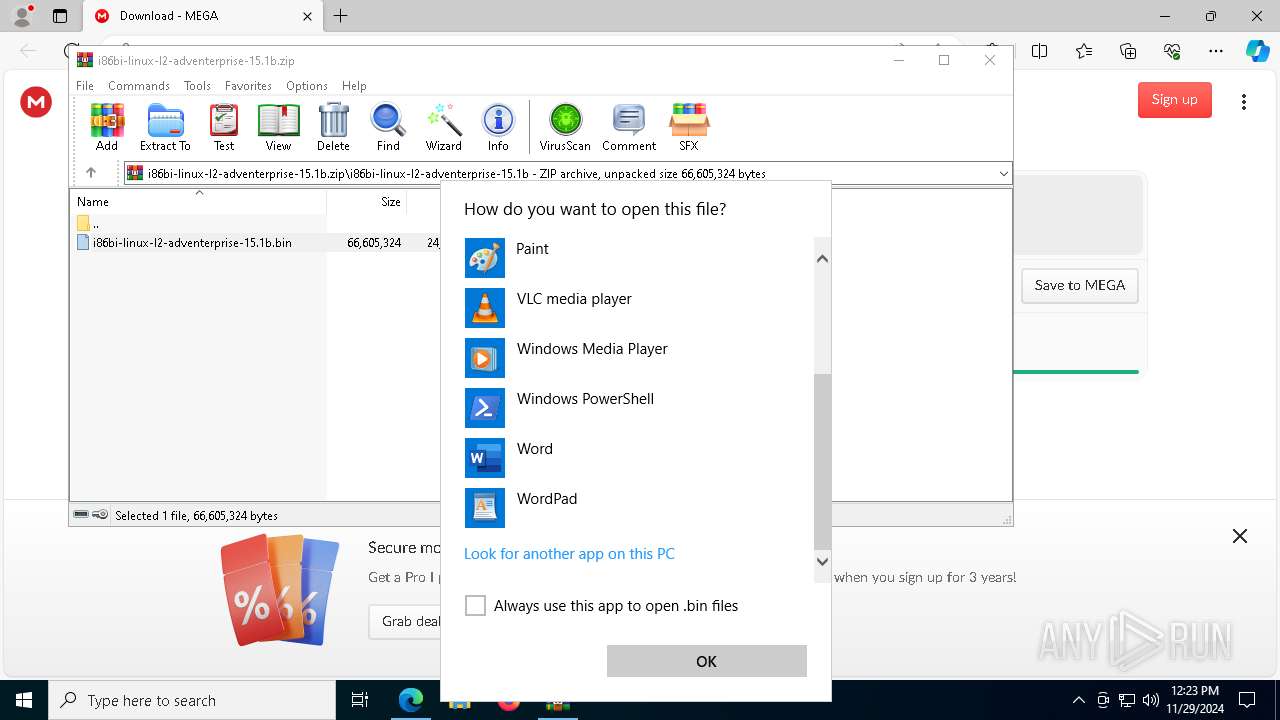Open the MEGA logo in the browser page
Screen dimensions: 1280x720
point(36,101)
